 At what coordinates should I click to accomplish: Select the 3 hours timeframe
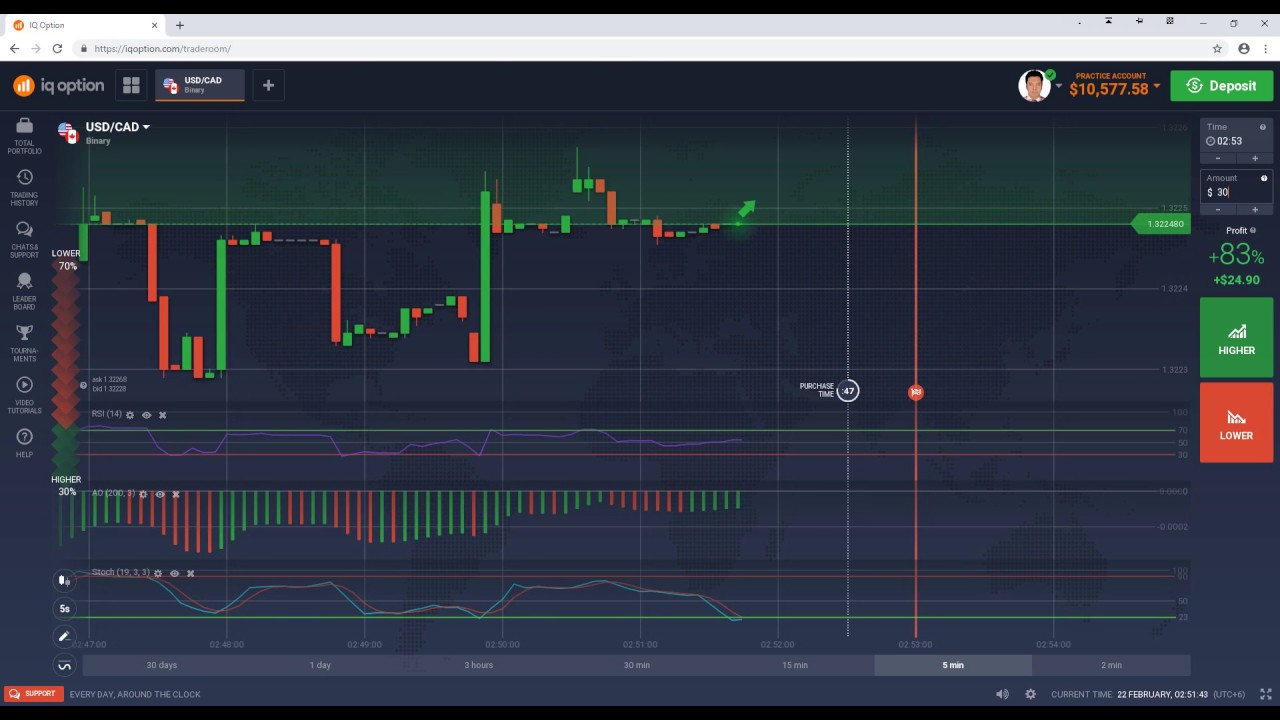point(478,665)
